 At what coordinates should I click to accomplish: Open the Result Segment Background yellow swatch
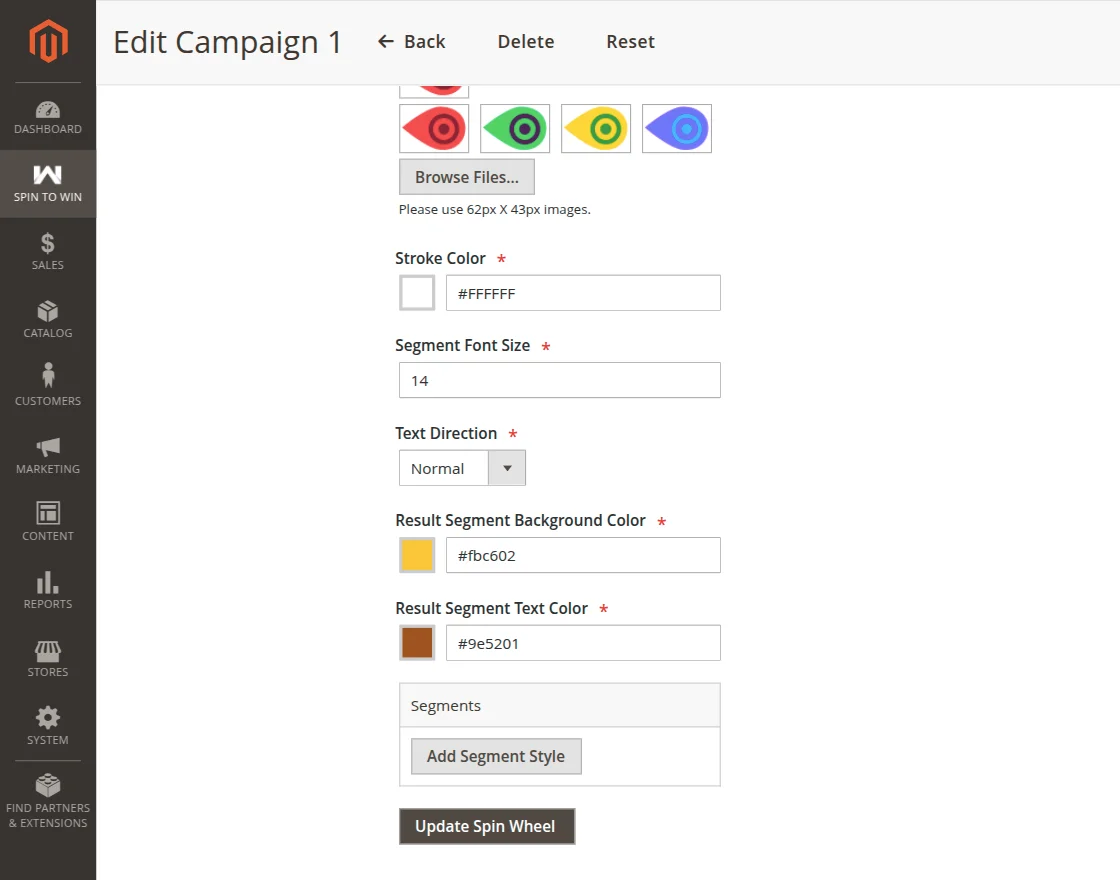(x=417, y=555)
